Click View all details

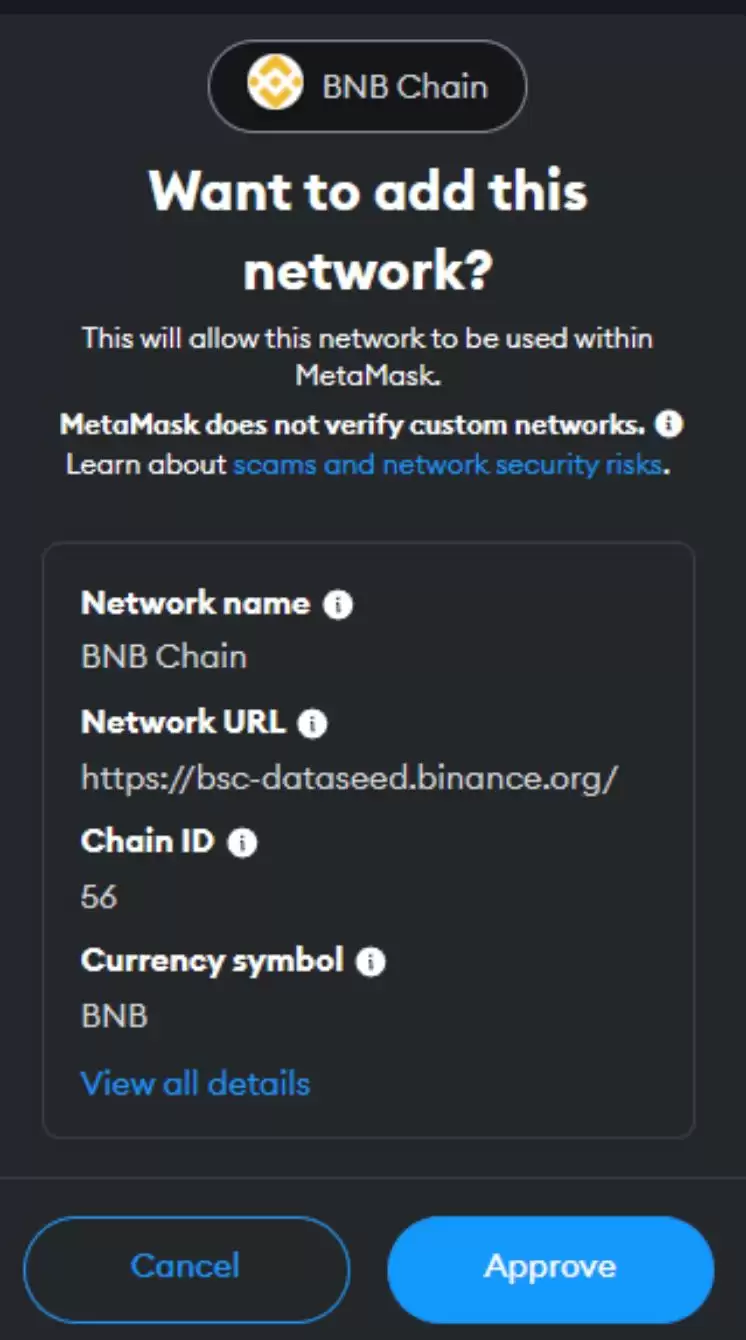coord(195,1082)
